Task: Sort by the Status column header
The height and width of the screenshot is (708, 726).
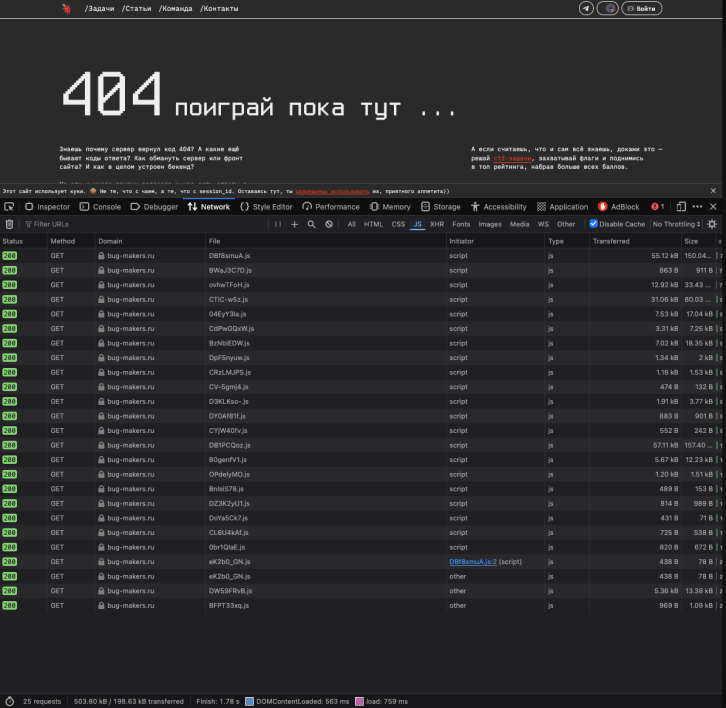Action: click(x=23, y=241)
